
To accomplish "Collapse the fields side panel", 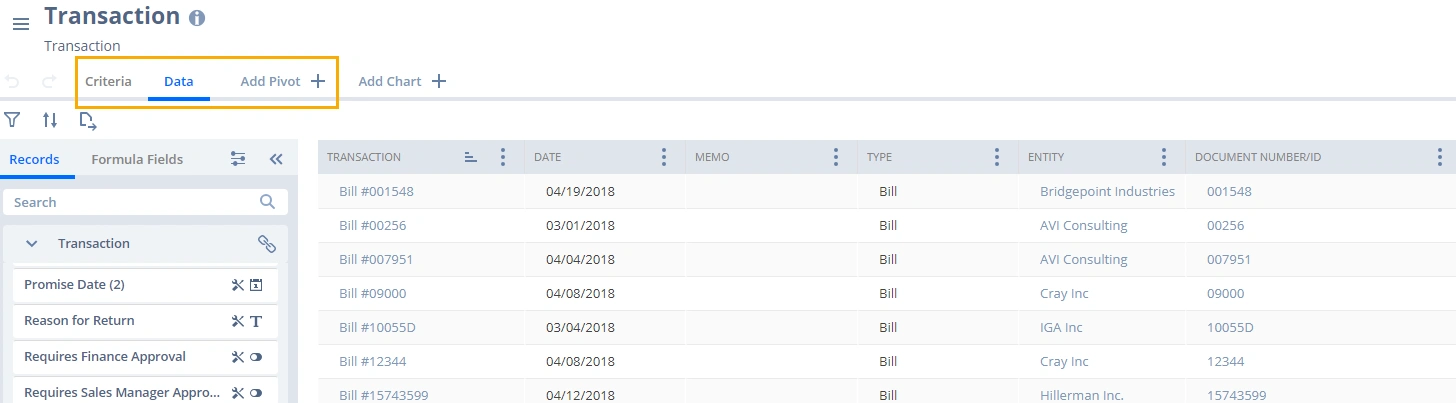I will 276,159.
